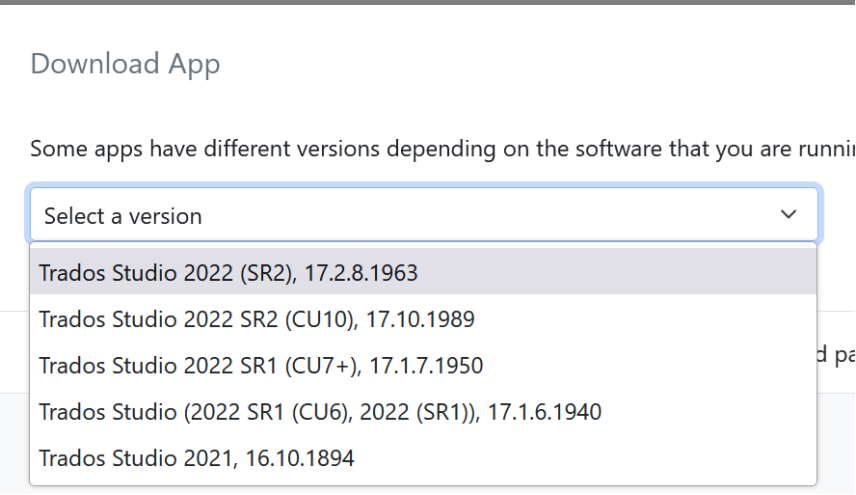Select the version numbered 17.1.7.1950

260,366
